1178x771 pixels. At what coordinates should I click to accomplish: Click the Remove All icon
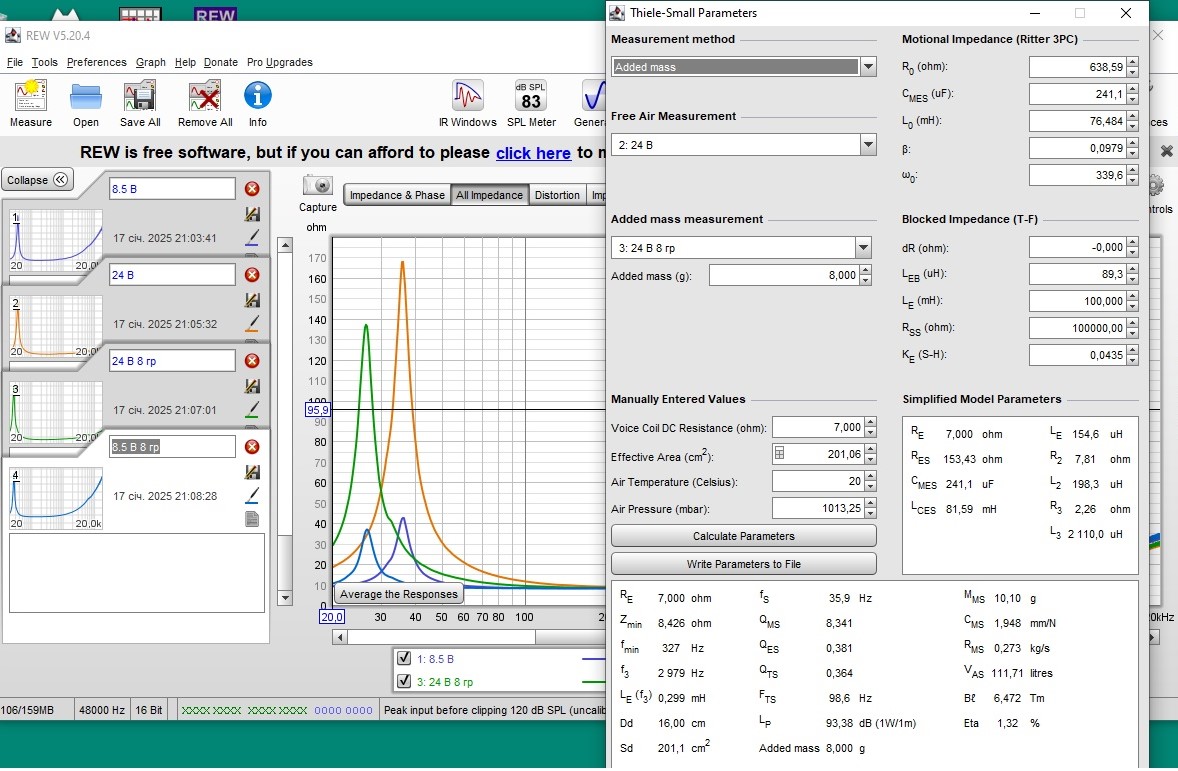coord(205,96)
